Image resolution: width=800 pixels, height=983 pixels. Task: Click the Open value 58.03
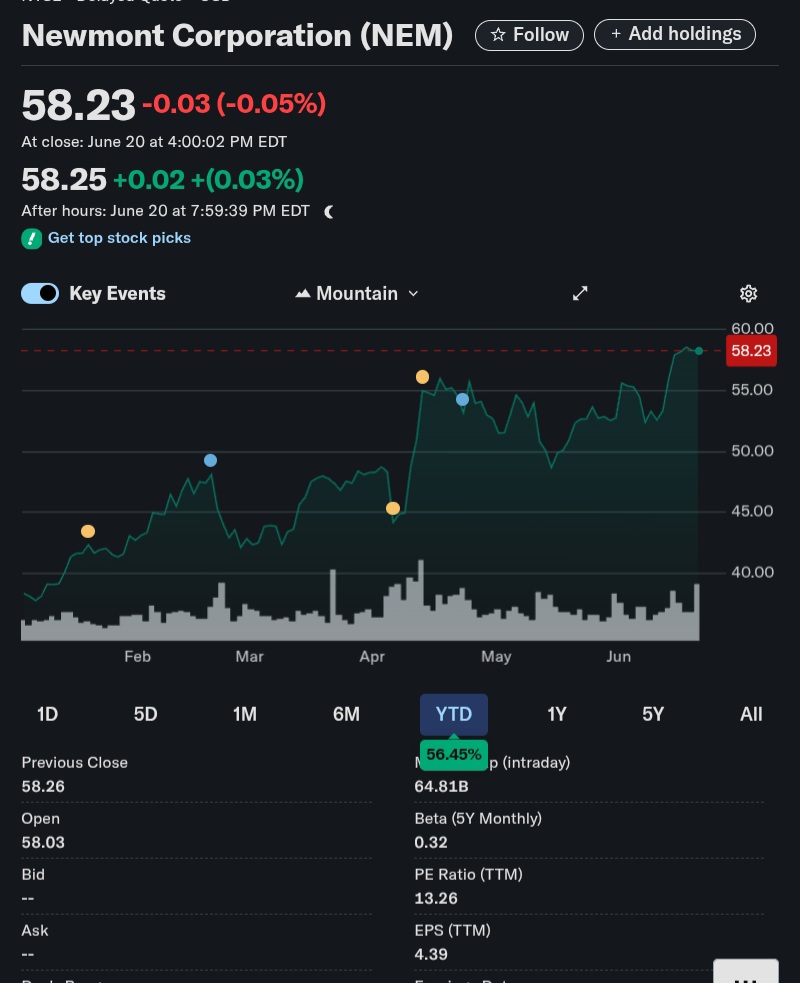click(43, 843)
